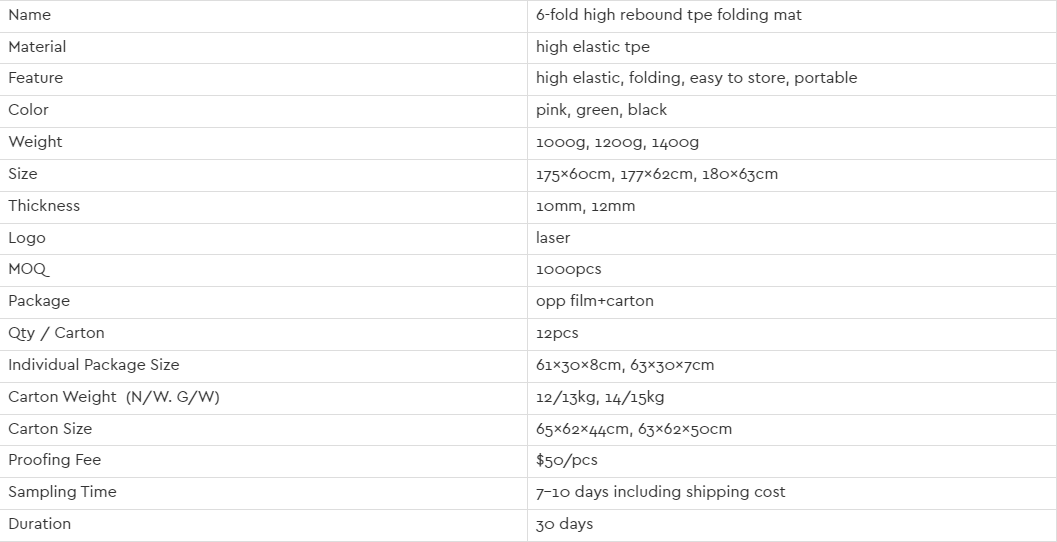Select the 'Qty / Carton' label
Screen dimensions: 1057x542
(56, 333)
